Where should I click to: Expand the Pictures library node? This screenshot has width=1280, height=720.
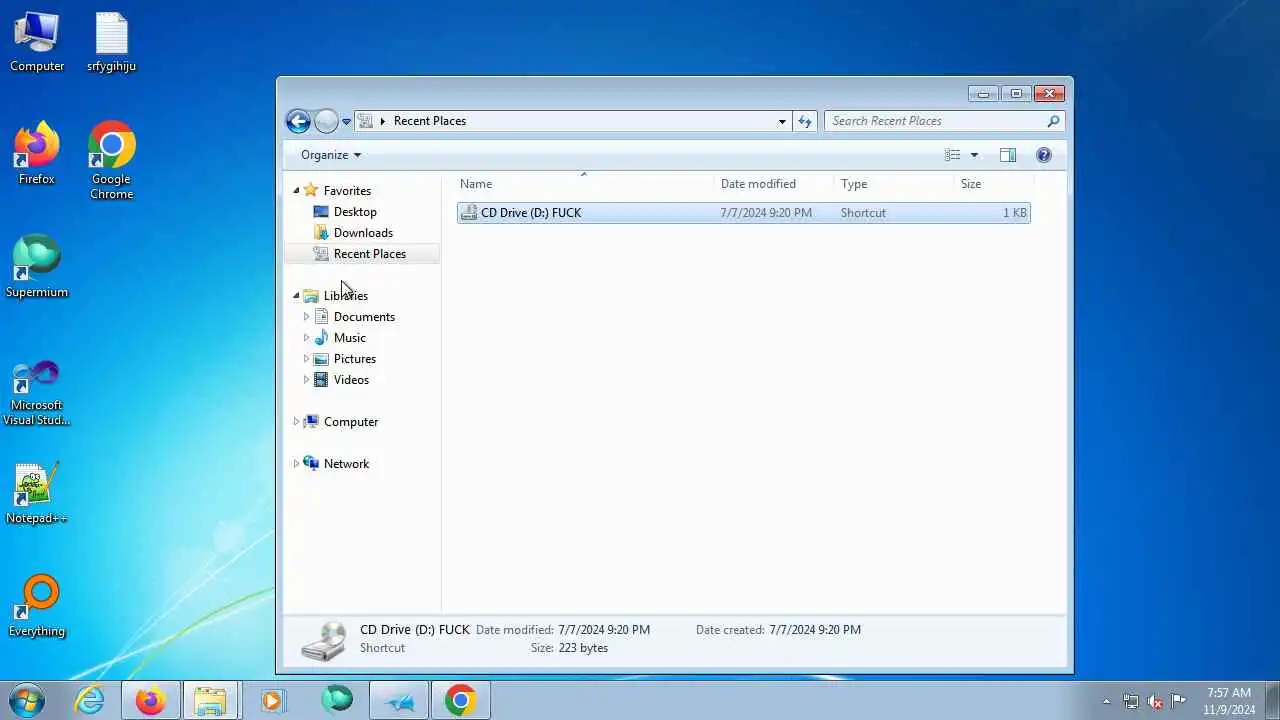[x=306, y=359]
